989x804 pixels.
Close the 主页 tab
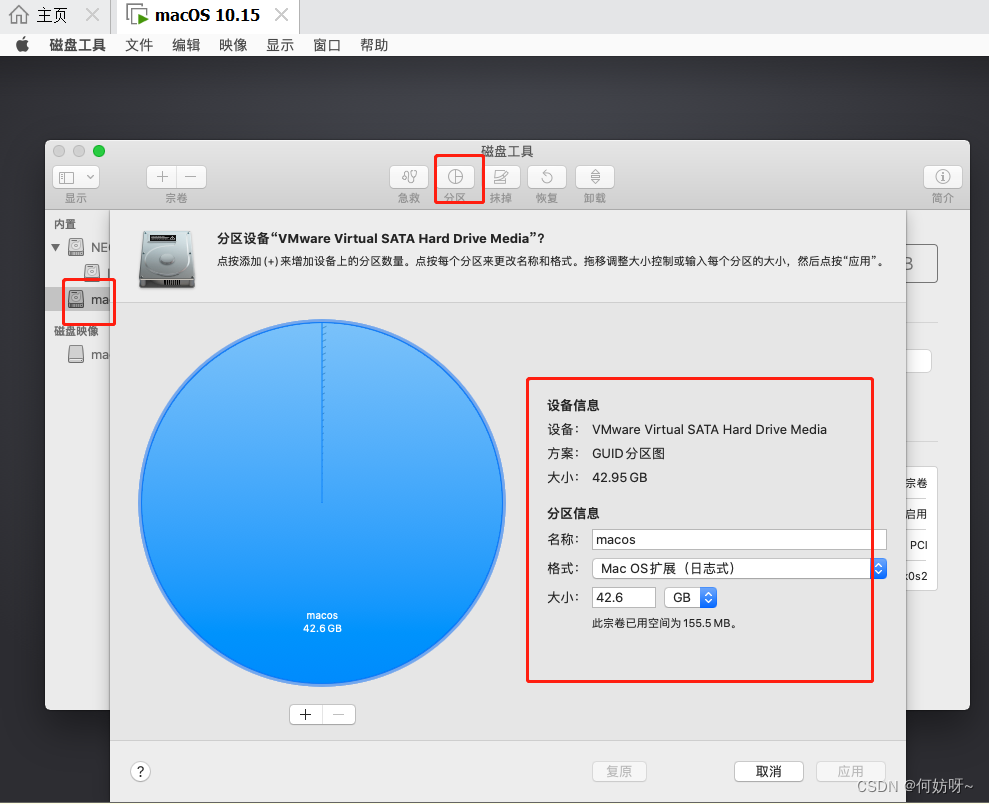point(92,15)
